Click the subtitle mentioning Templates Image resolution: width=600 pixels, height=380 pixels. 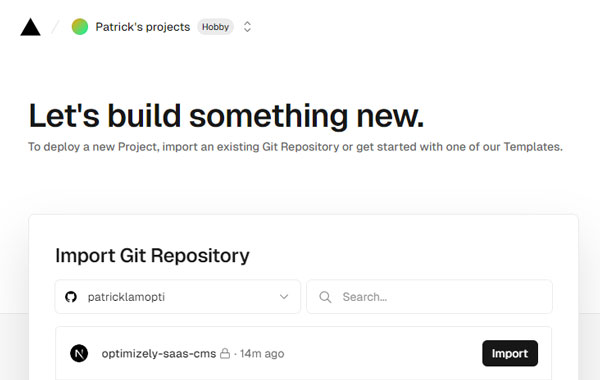[x=295, y=147]
